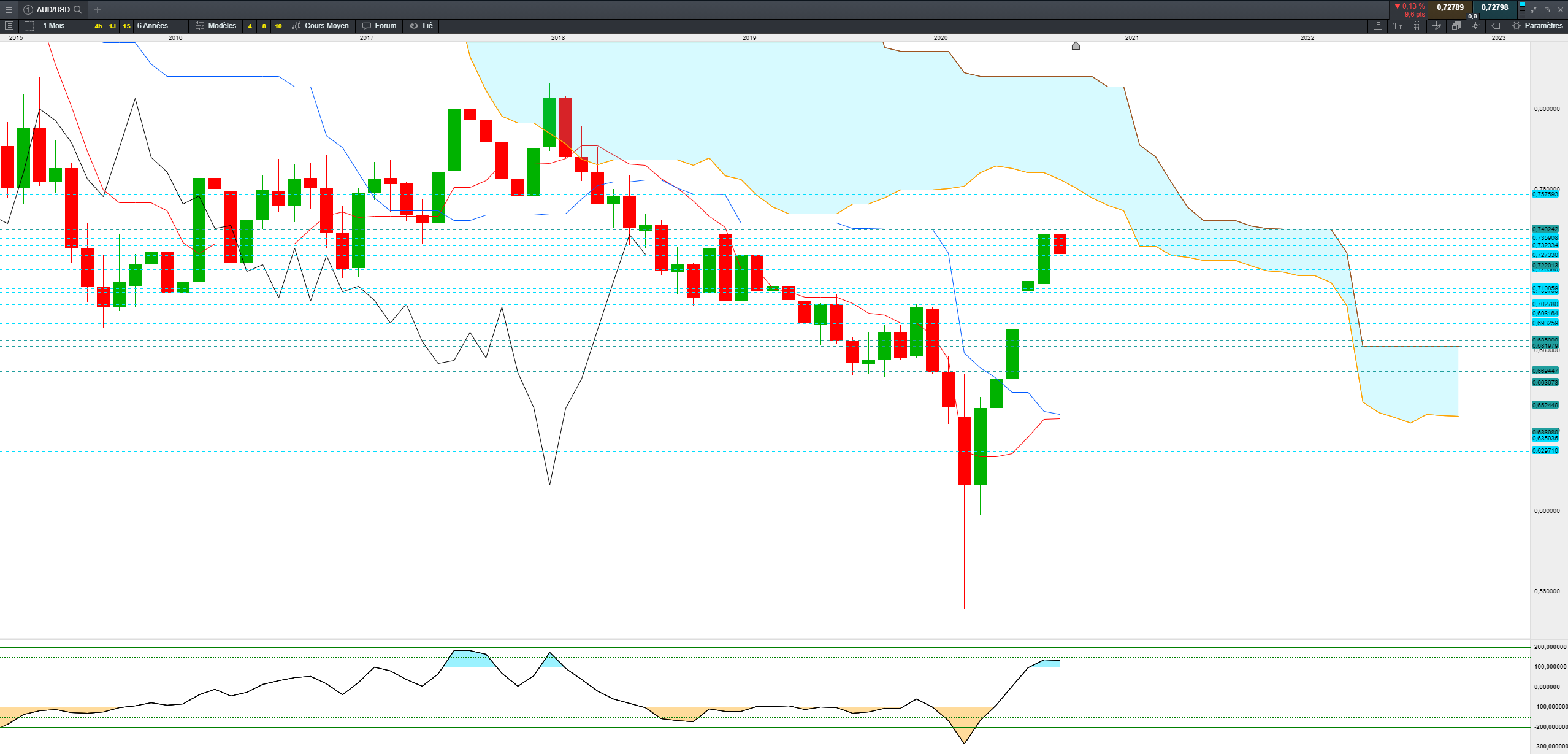Select the 0,669447 price level label
This screenshot has height=754, width=1568.
1545,371
